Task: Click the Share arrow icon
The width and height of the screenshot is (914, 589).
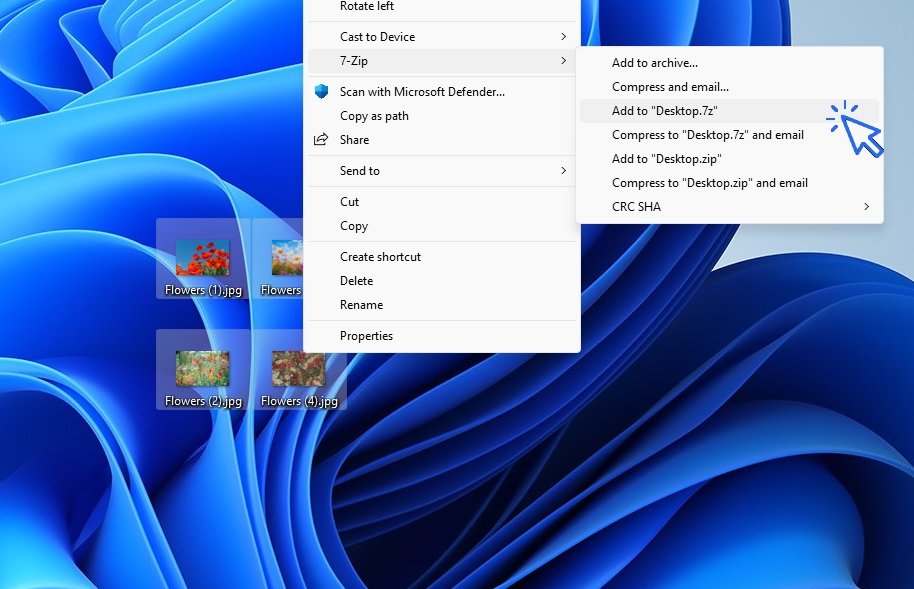Action: point(321,140)
